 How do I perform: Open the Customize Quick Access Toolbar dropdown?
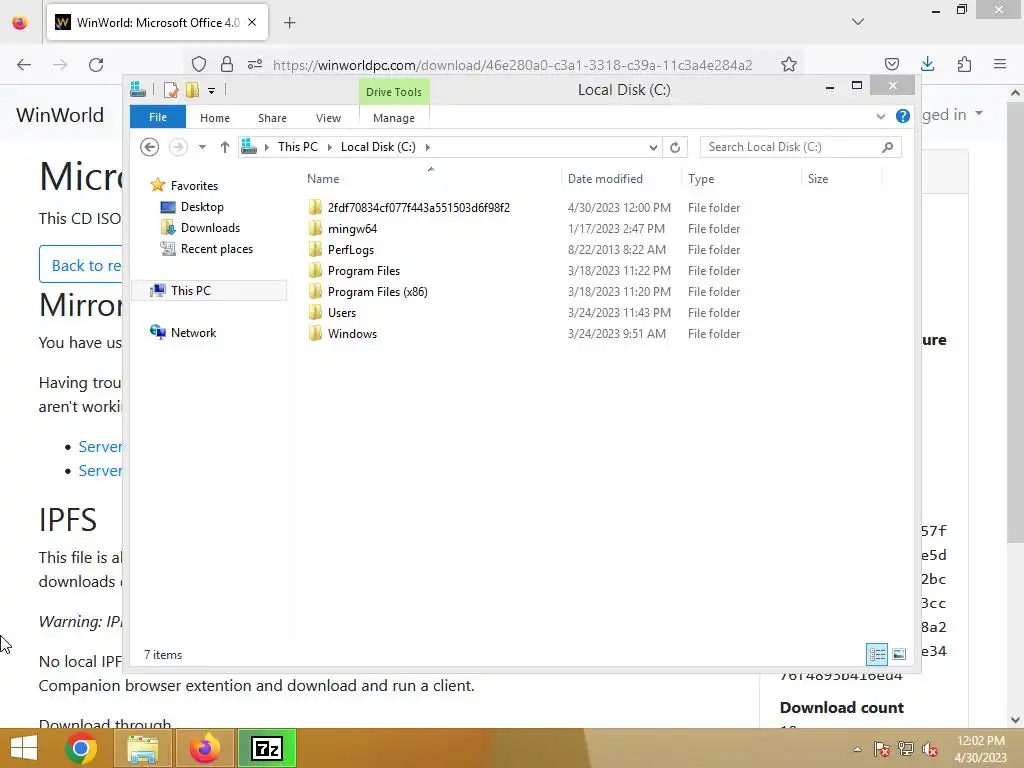point(212,91)
